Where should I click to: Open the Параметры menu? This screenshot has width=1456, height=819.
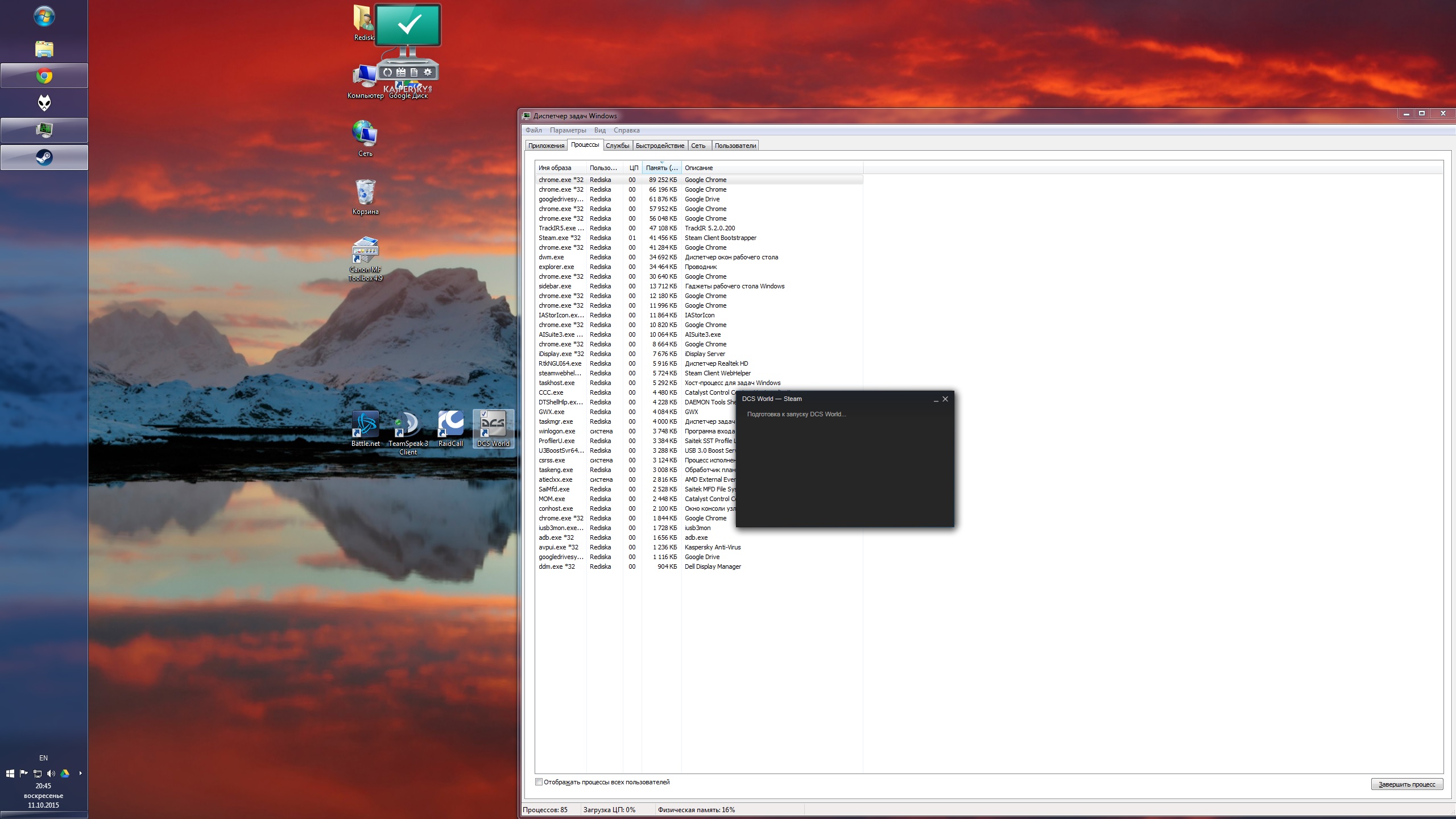coord(568,130)
